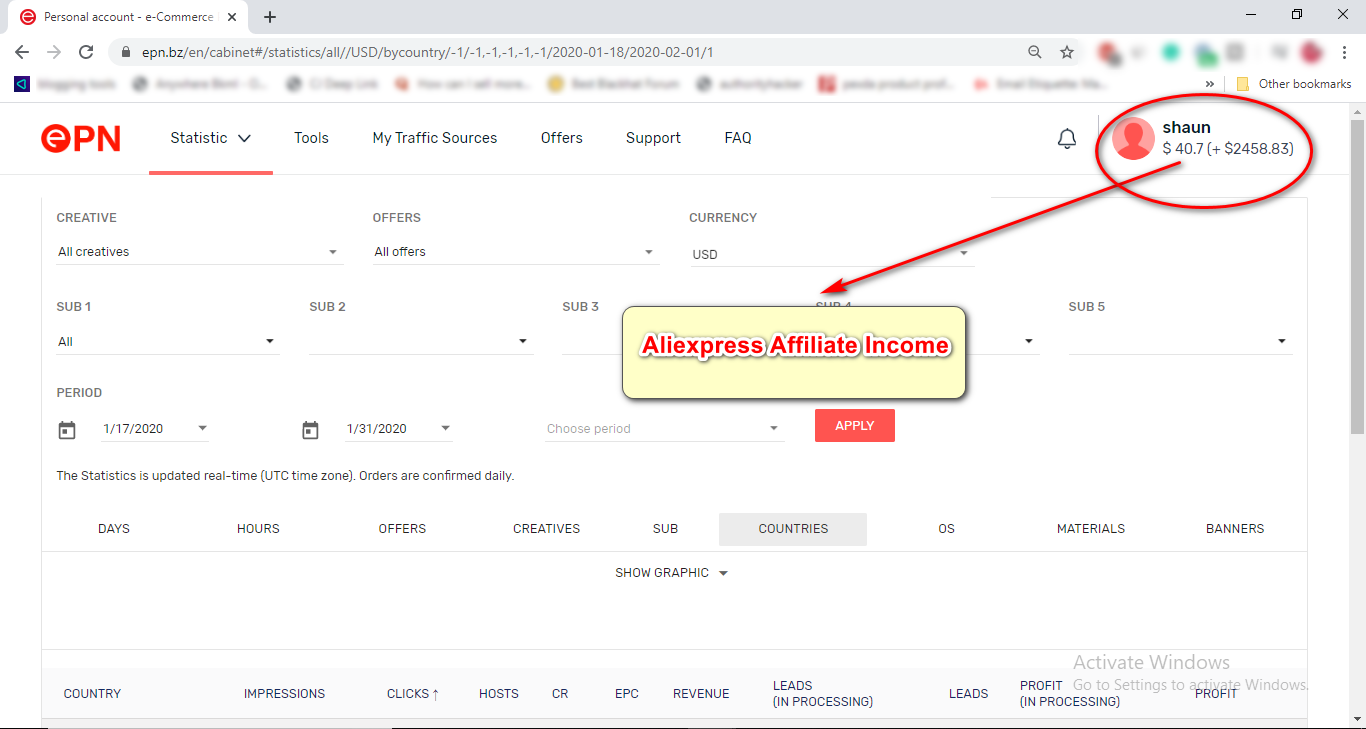Open the notifications bell

point(1067,139)
